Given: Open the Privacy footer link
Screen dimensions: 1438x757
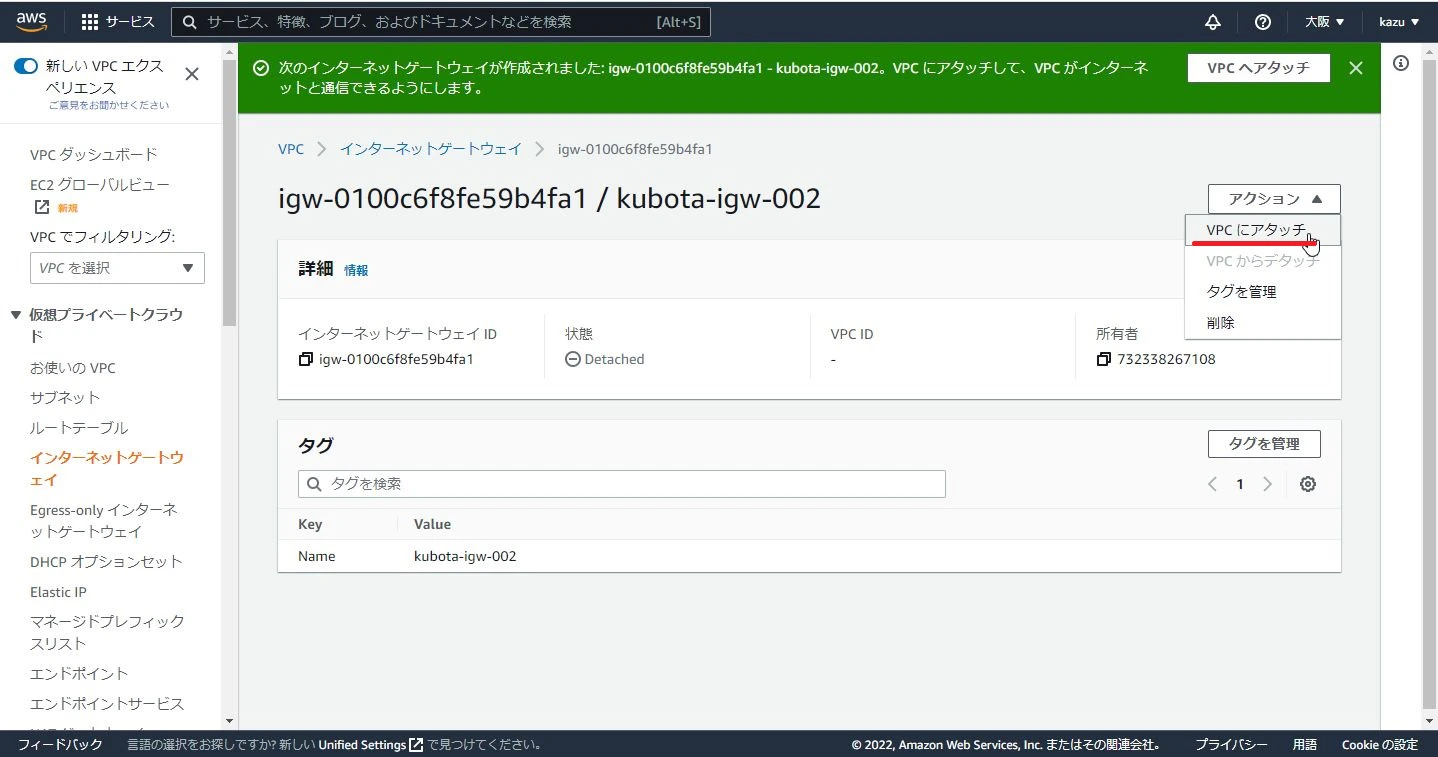Looking at the screenshot, I should point(1231,745).
